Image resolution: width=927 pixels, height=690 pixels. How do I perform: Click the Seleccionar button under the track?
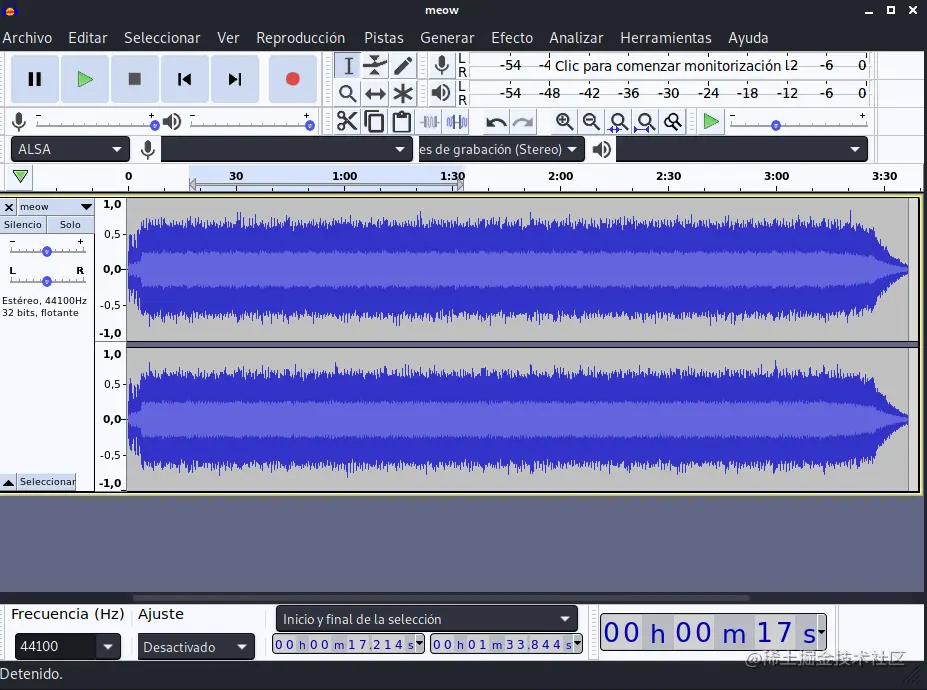pyautogui.click(x=47, y=482)
